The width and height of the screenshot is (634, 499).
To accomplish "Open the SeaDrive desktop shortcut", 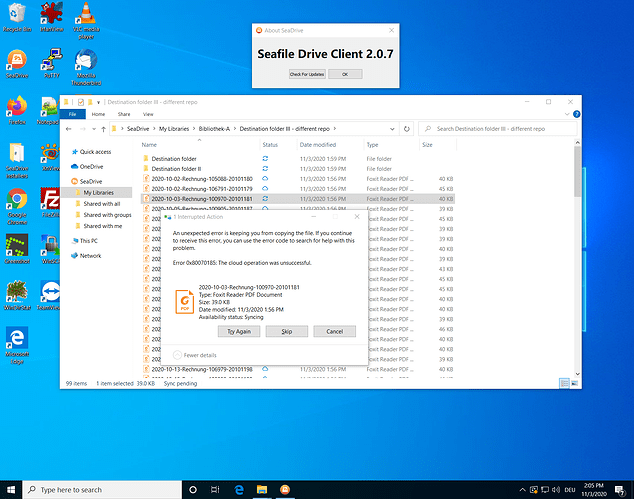I will tap(17, 63).
